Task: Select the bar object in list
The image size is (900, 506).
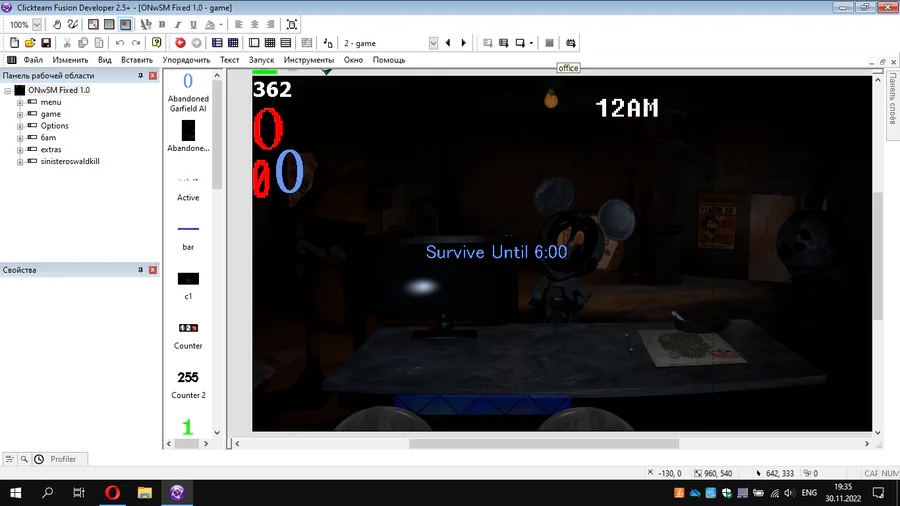Action: pos(188,238)
